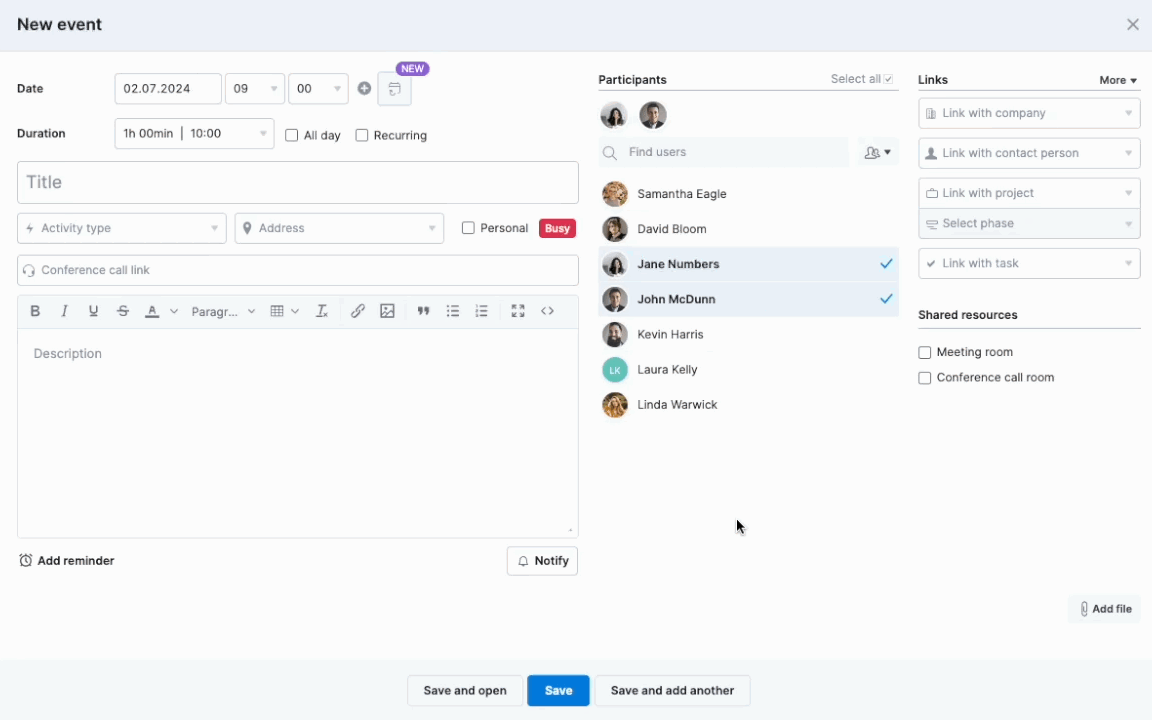Image resolution: width=1152 pixels, height=720 pixels.
Task: Click into the Description text area
Action: [298, 433]
